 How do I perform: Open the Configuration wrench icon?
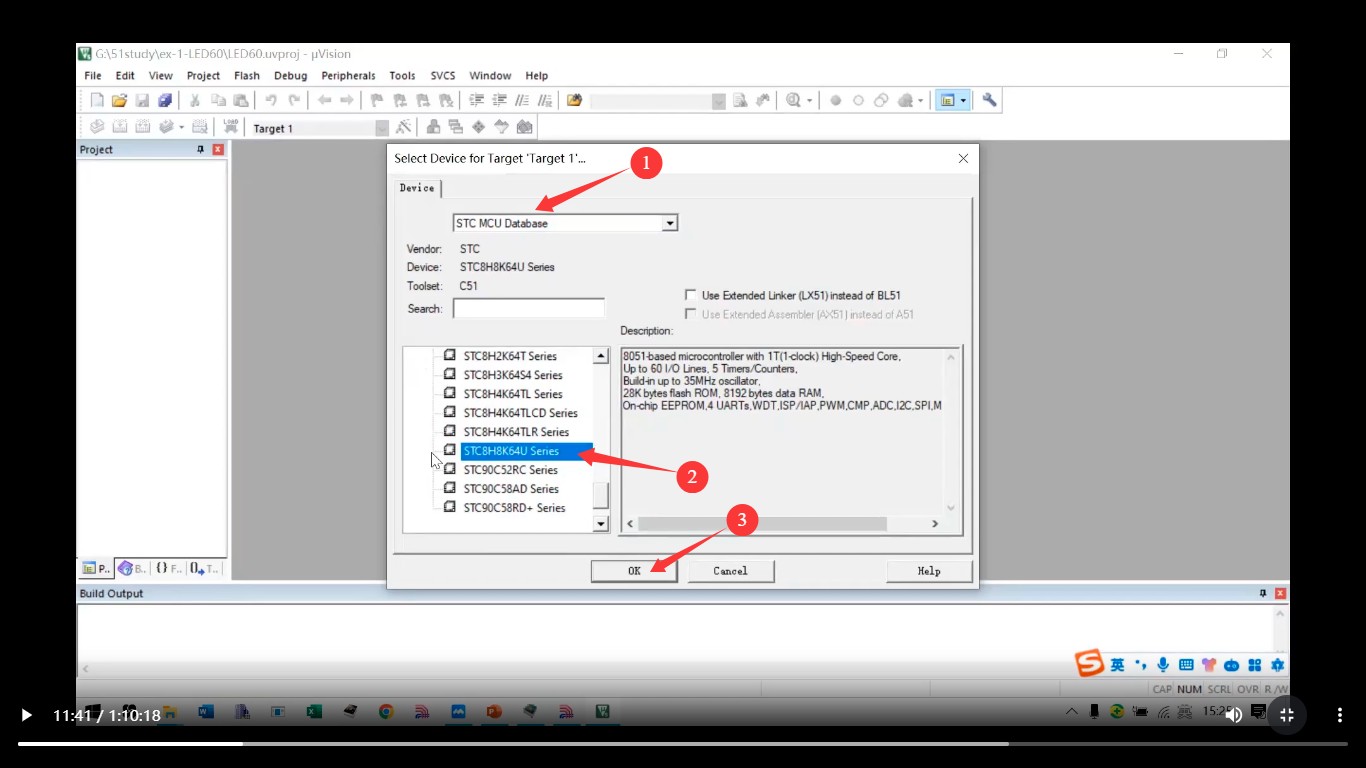989,100
